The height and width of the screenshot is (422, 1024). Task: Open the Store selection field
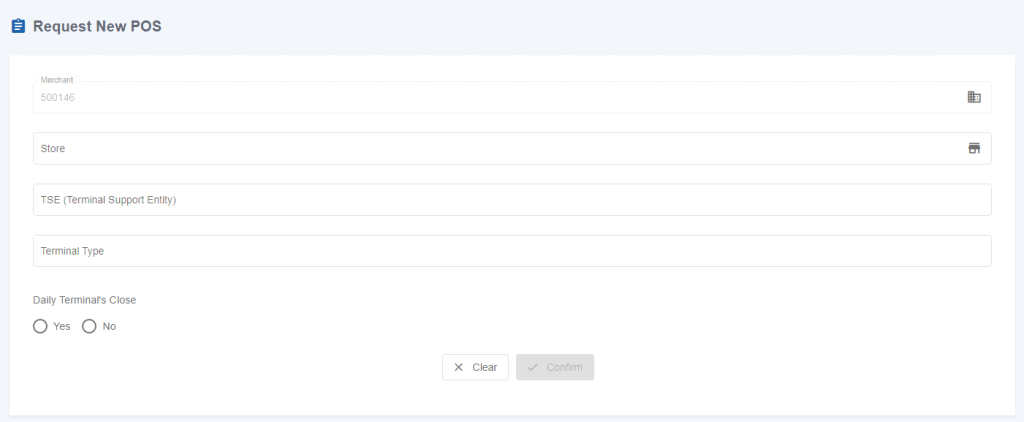point(512,148)
